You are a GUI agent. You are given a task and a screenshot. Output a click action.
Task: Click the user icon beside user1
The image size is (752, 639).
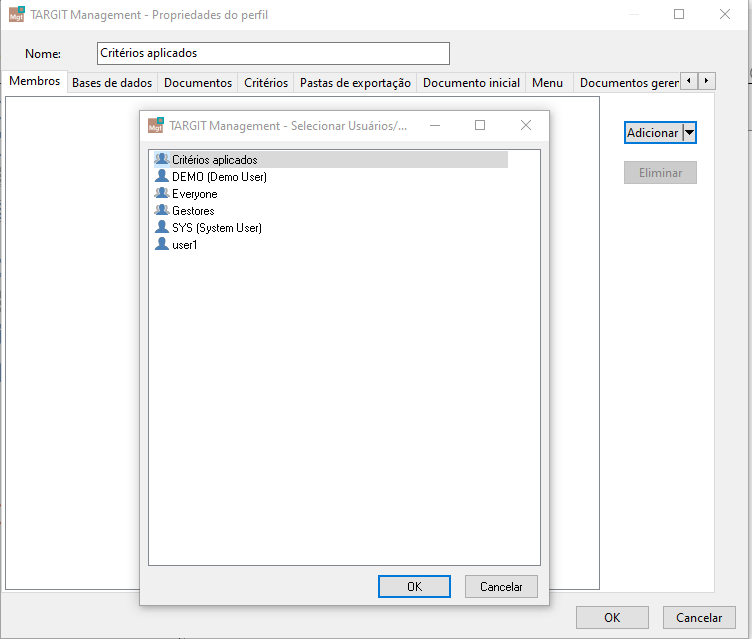tap(162, 244)
